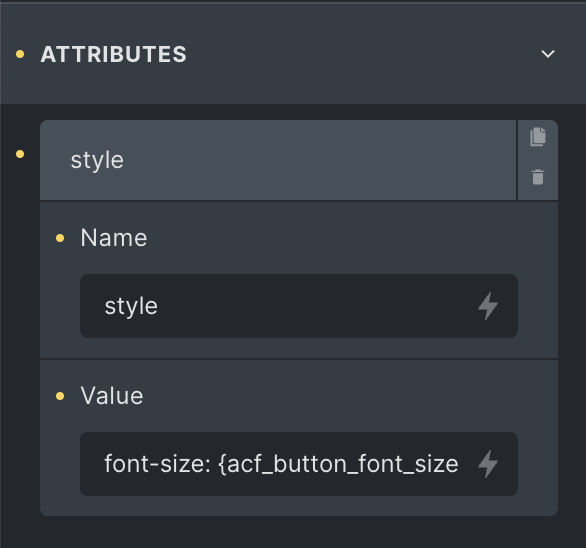Click the Name field label

pos(114,238)
